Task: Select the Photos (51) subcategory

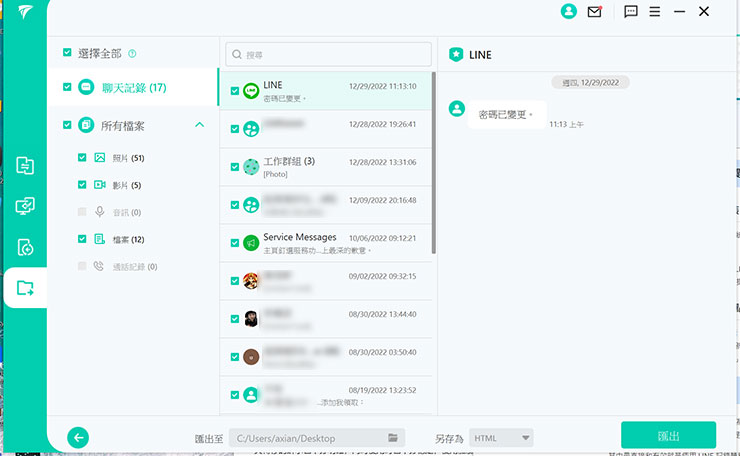Action: coord(128,158)
